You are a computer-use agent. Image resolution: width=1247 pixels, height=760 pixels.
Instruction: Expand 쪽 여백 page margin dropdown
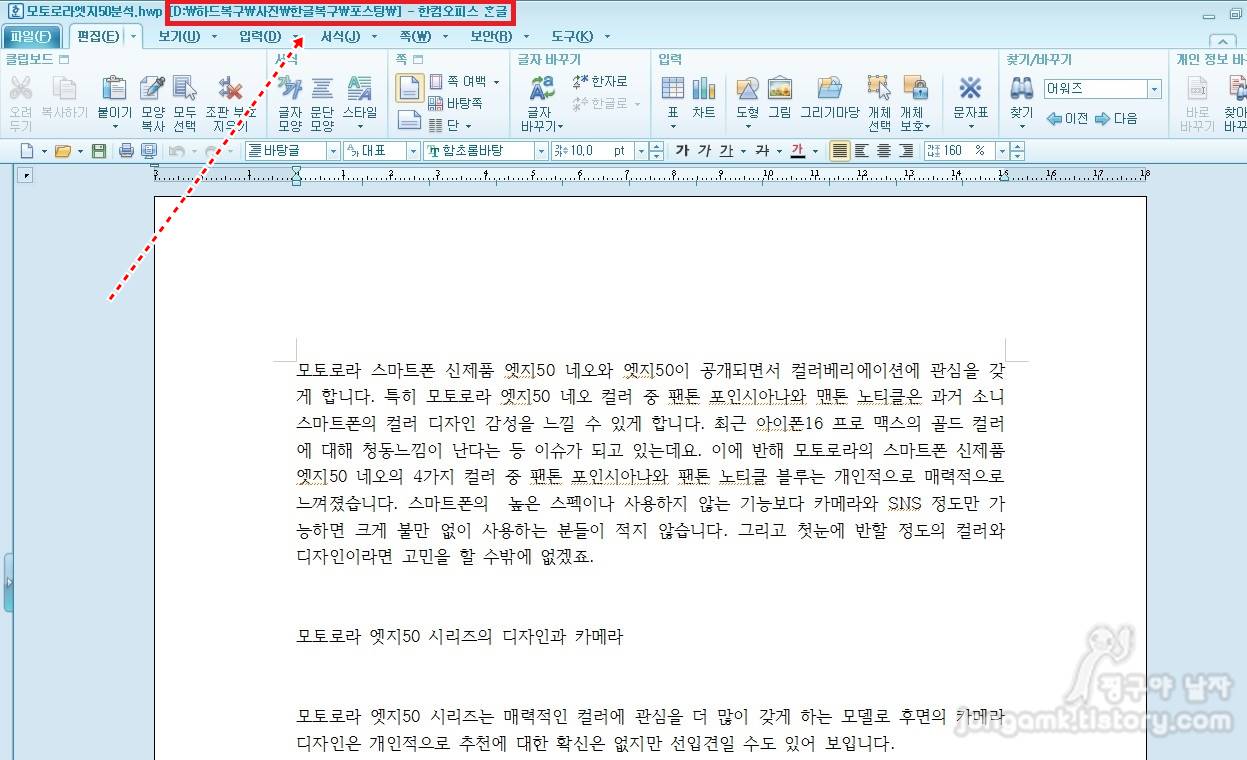point(496,82)
